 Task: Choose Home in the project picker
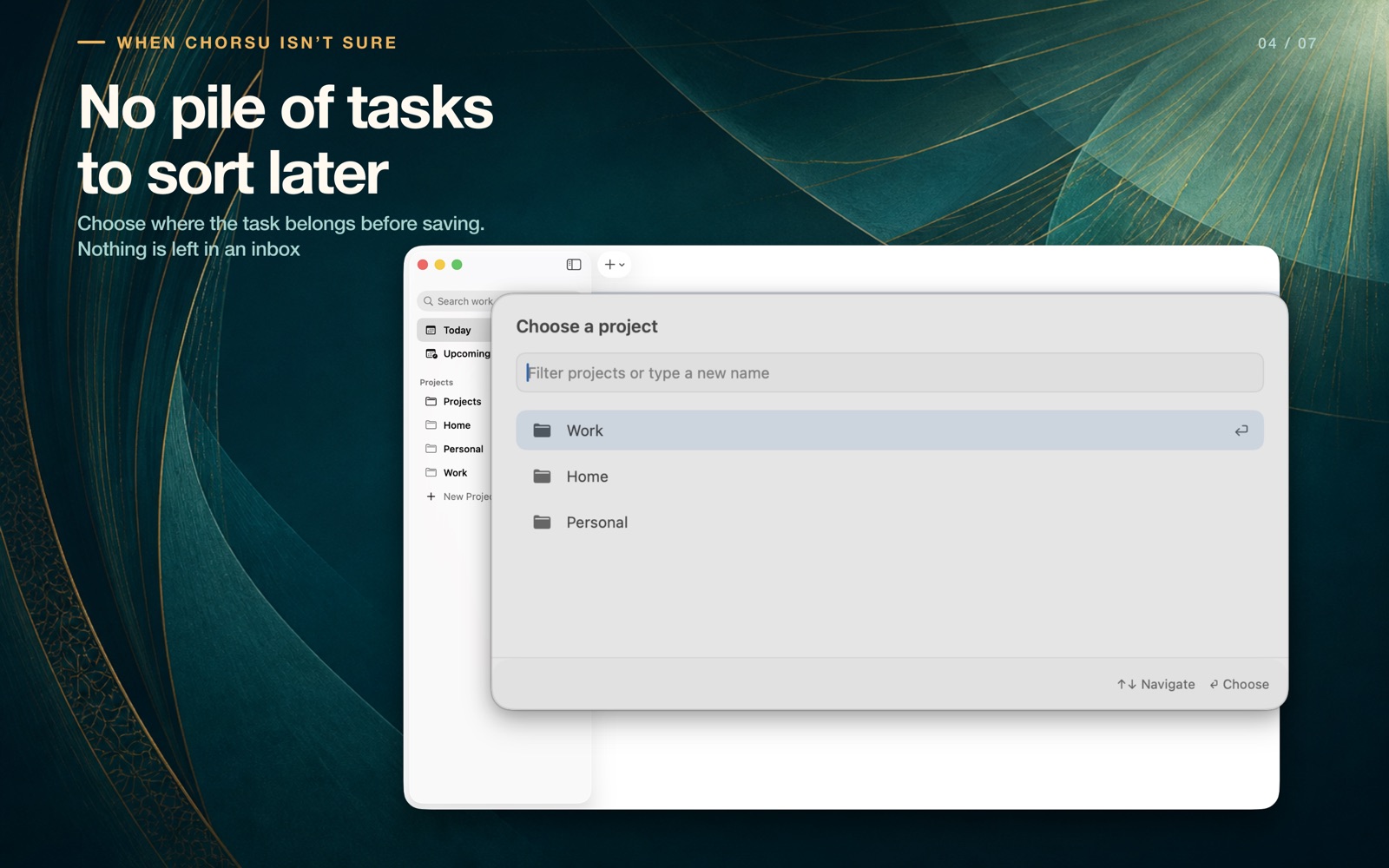tap(890, 477)
